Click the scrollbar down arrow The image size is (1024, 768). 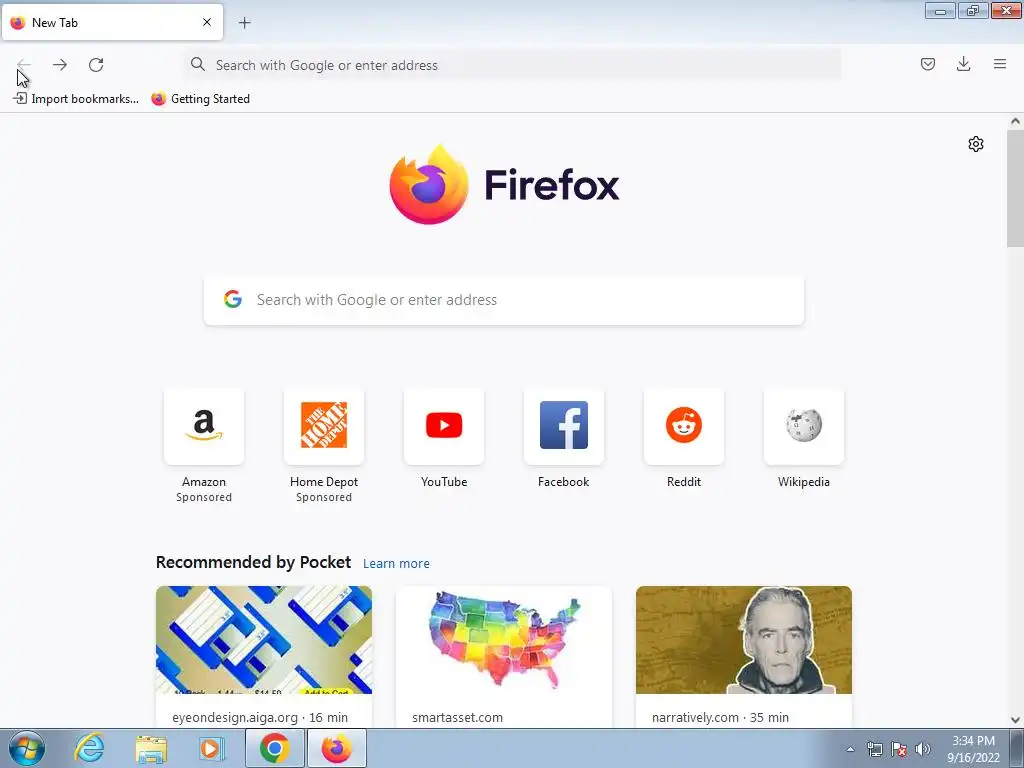(x=1015, y=720)
